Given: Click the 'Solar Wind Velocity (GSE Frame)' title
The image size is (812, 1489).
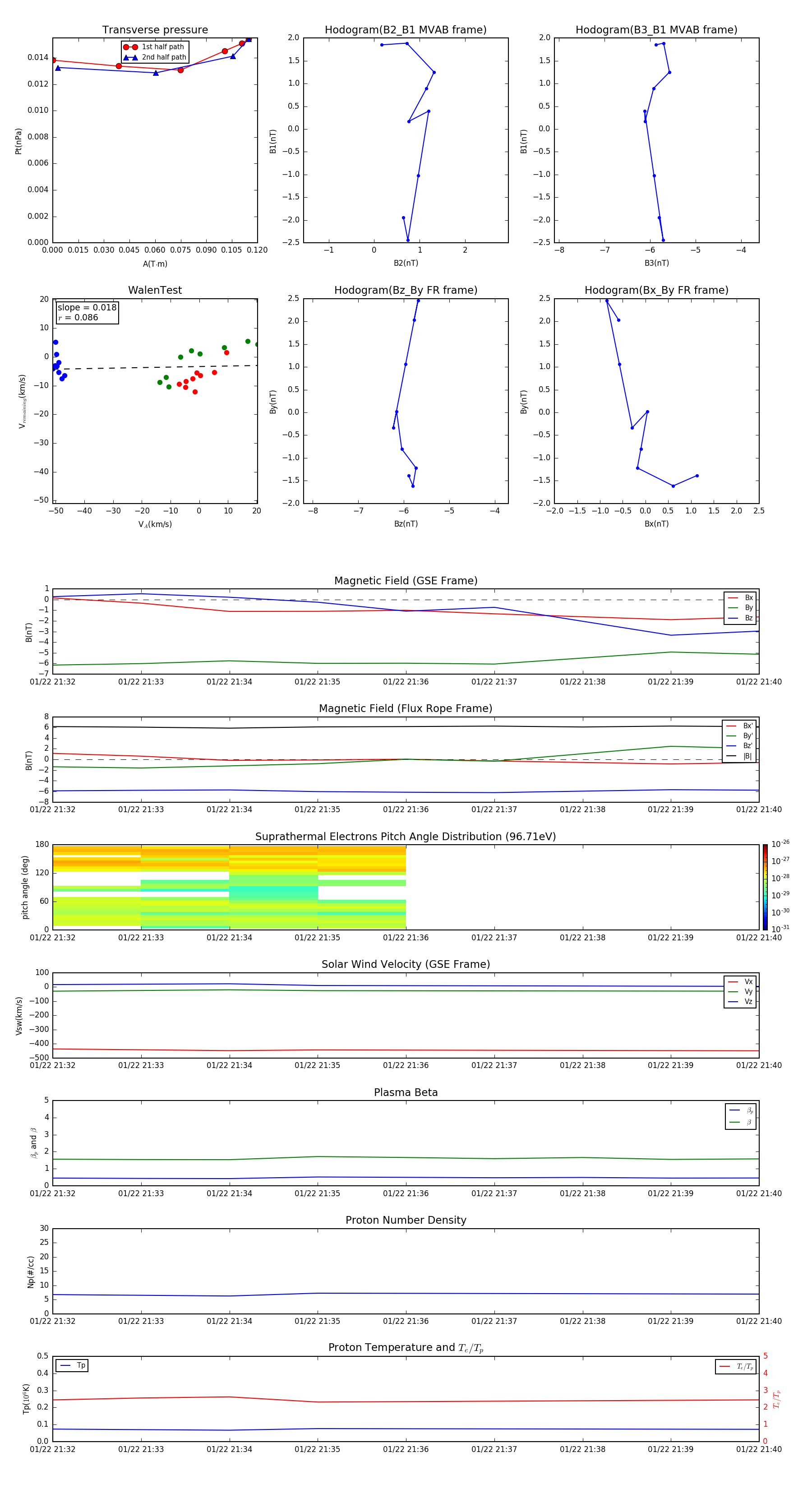Looking at the screenshot, I should pyautogui.click(x=406, y=964).
